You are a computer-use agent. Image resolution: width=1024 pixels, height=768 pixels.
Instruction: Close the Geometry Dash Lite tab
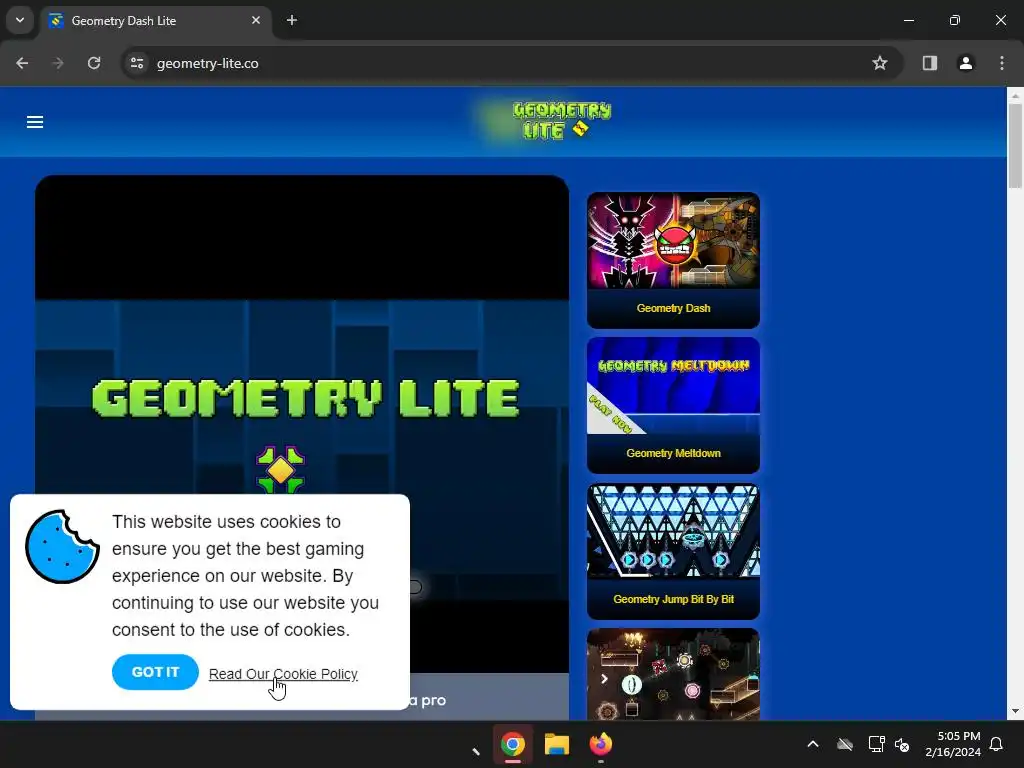tap(256, 20)
